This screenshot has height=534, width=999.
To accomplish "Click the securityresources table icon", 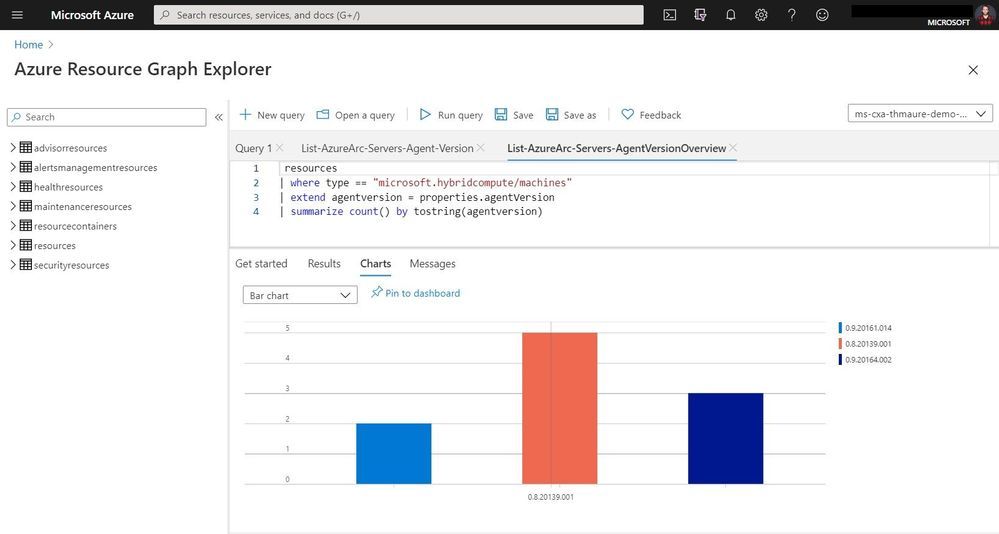I will coord(25,264).
